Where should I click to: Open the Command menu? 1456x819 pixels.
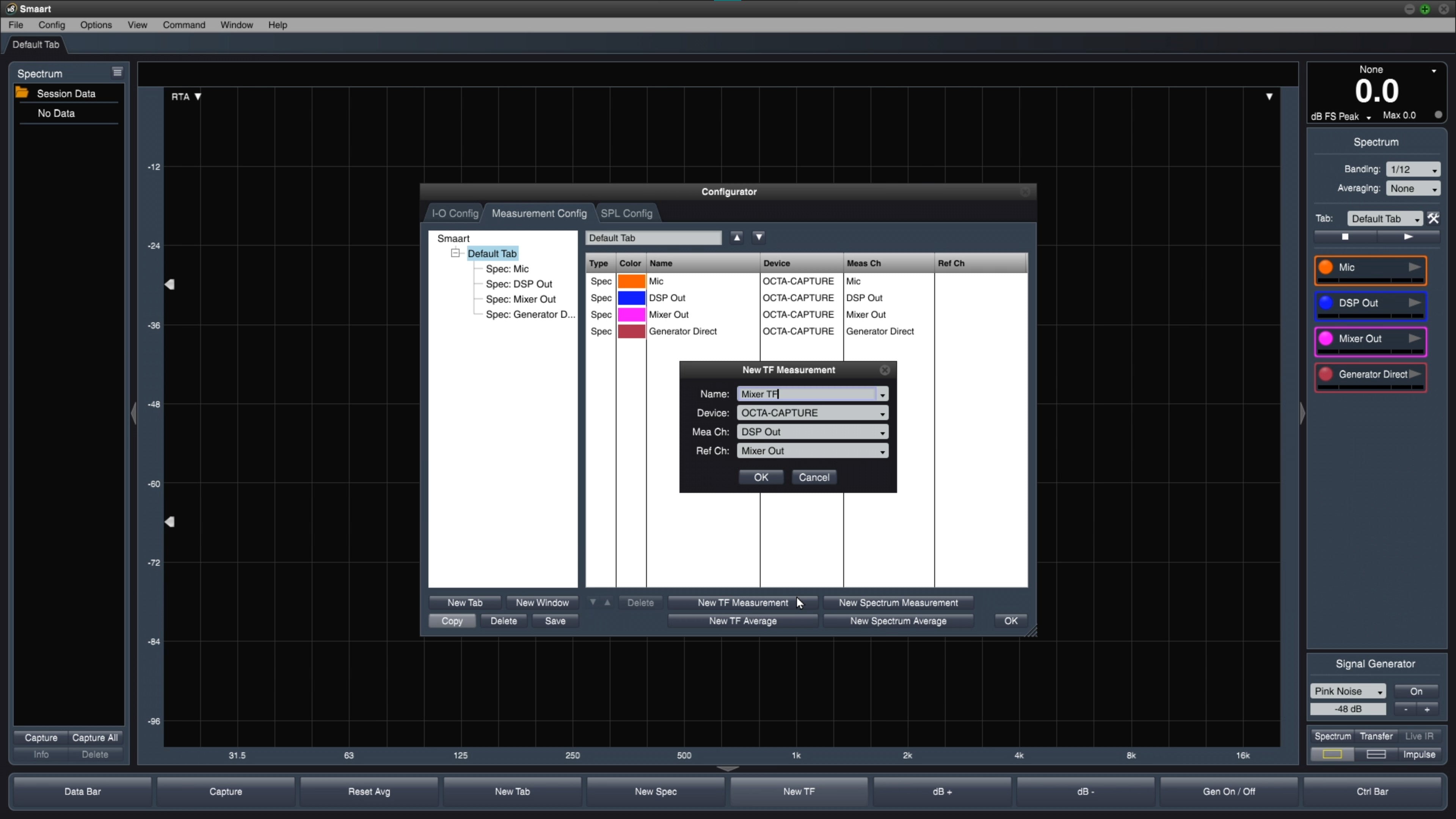pyautogui.click(x=184, y=25)
